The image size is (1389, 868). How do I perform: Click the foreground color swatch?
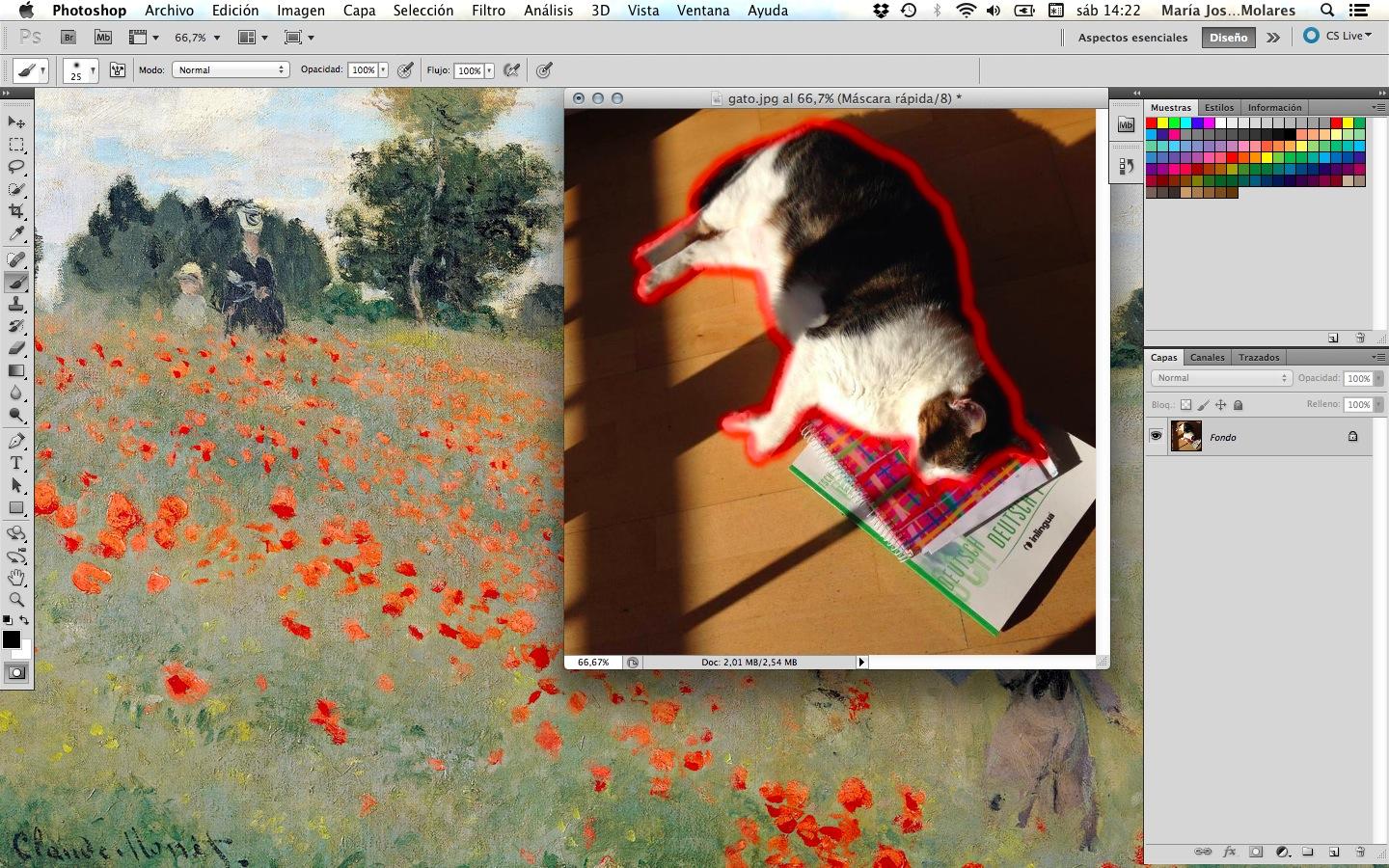12,639
